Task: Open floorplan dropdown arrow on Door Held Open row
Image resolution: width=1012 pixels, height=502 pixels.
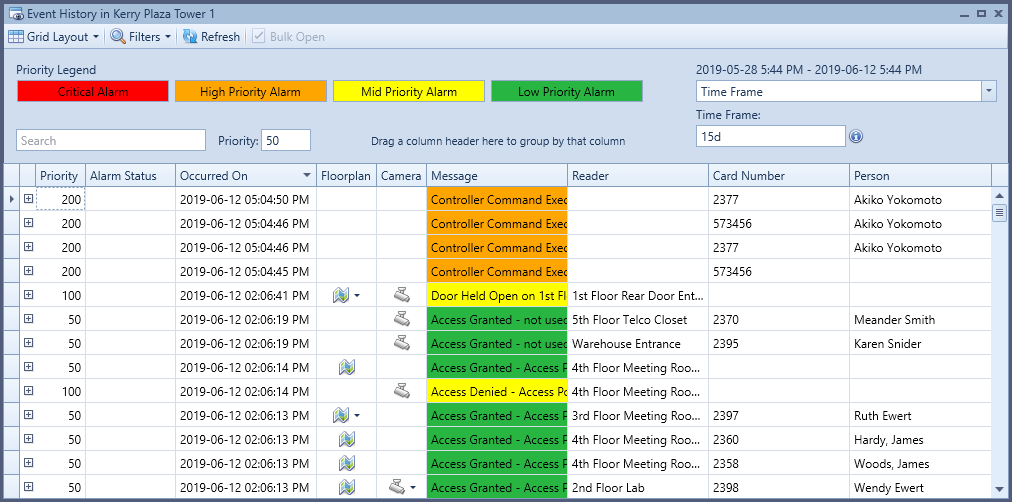Action: pyautogui.click(x=356, y=296)
